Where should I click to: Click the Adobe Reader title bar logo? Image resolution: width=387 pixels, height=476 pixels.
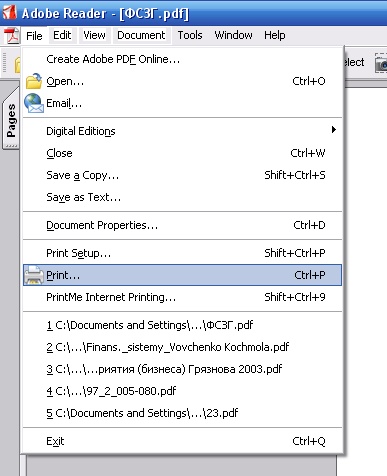point(9,13)
